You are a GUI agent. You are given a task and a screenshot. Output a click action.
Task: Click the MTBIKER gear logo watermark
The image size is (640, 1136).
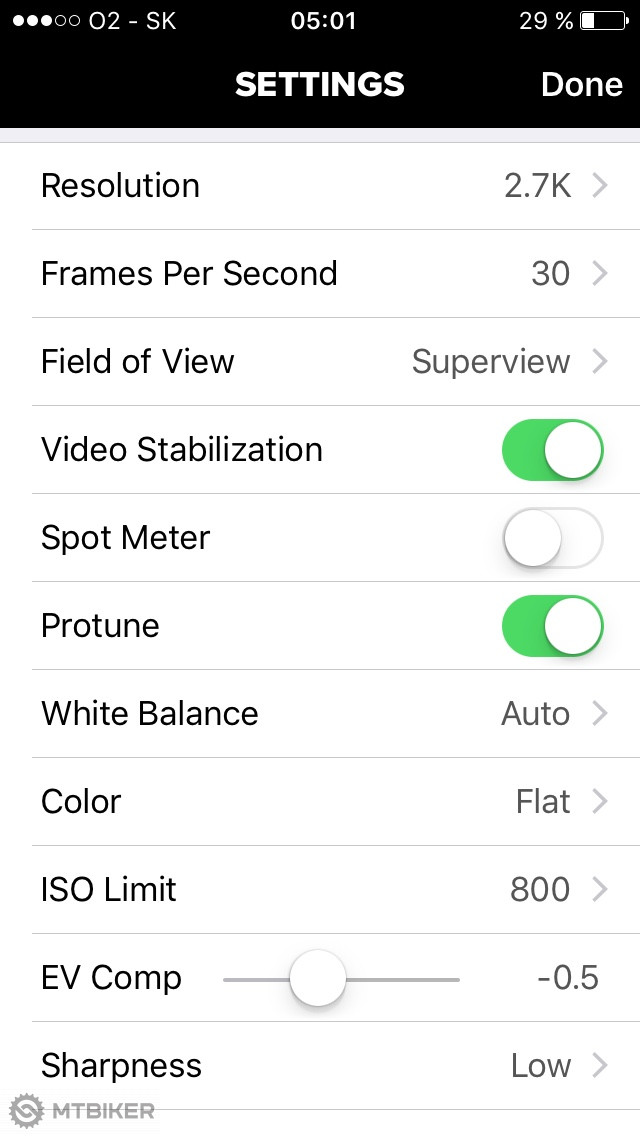pyautogui.click(x=27, y=1111)
